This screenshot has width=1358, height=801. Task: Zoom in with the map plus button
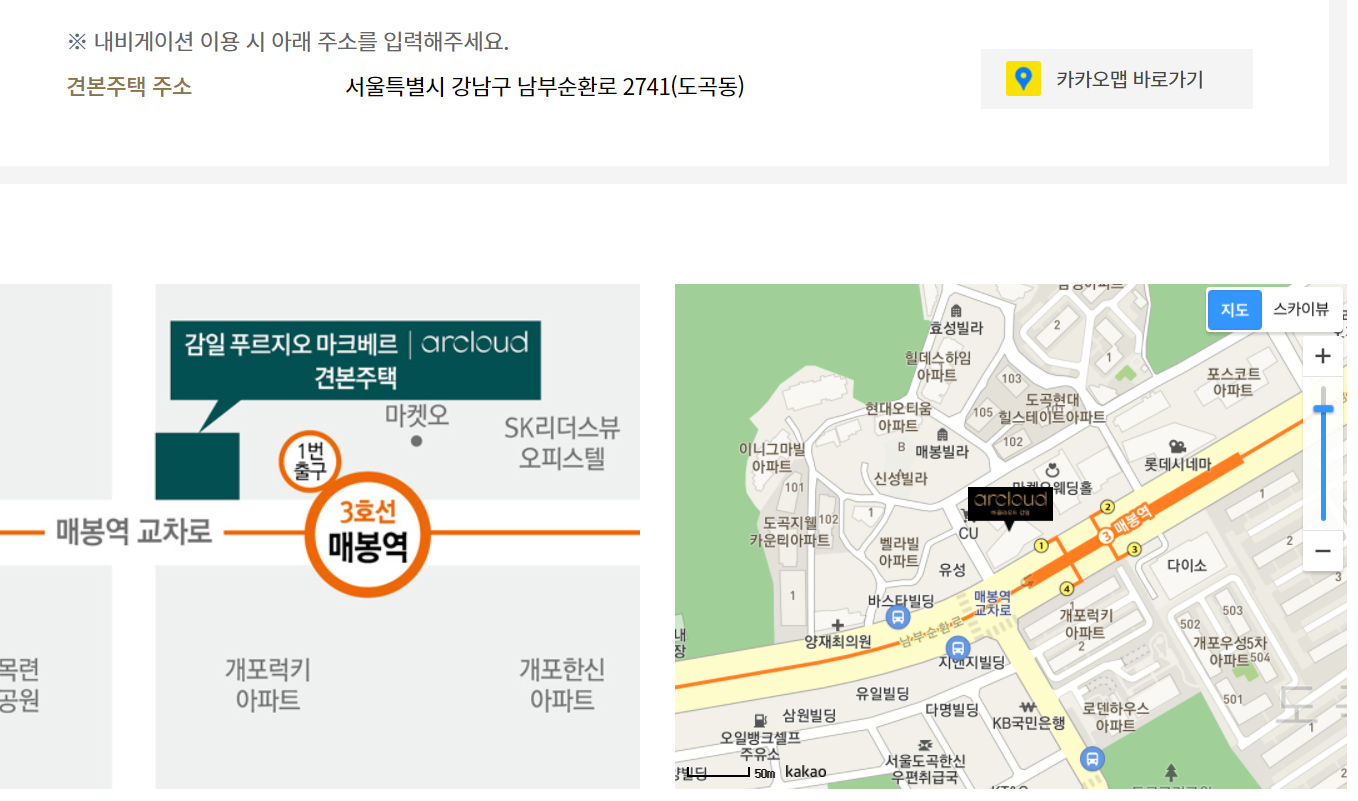coord(1323,356)
